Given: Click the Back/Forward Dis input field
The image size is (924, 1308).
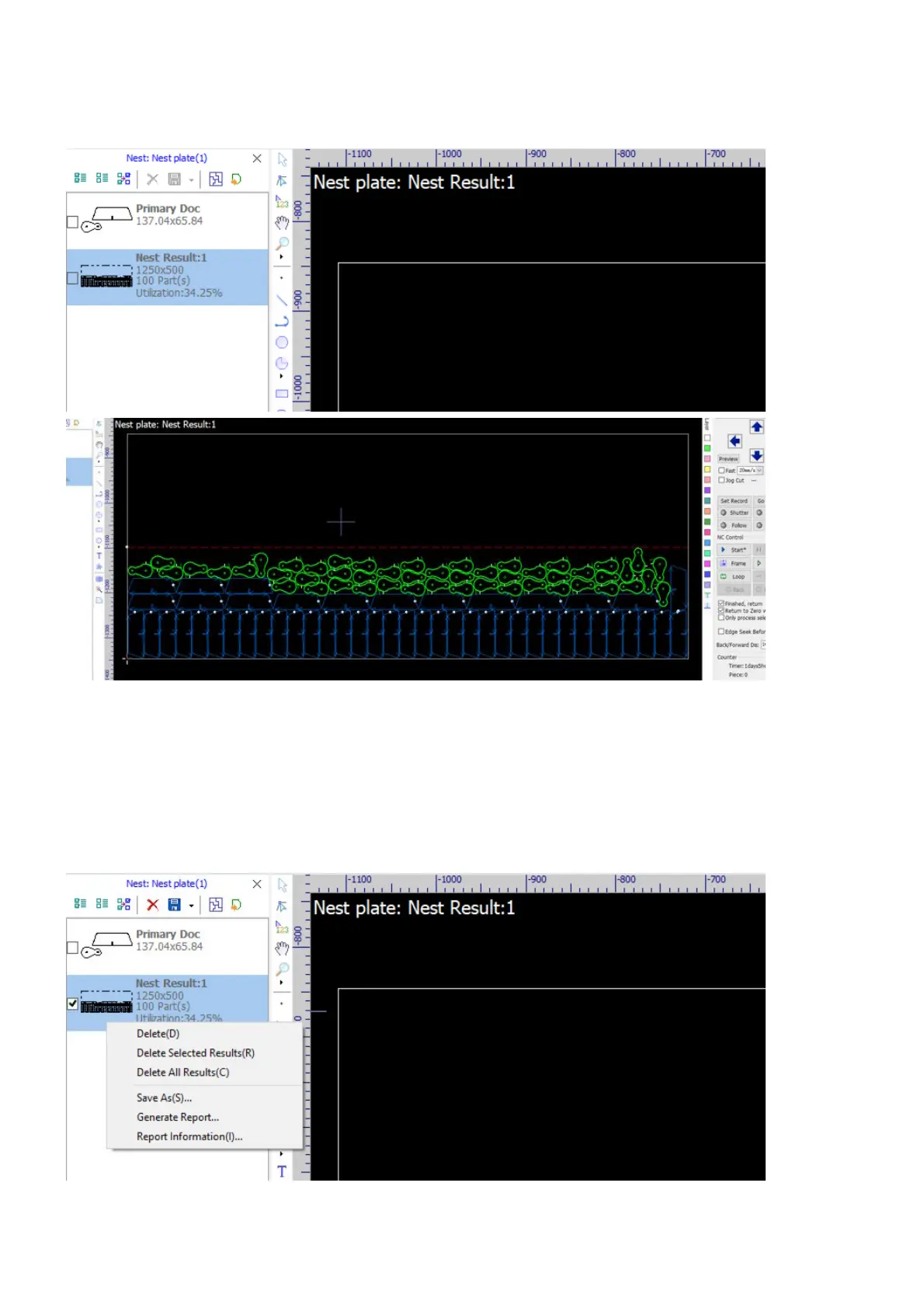Looking at the screenshot, I should pos(762,645).
